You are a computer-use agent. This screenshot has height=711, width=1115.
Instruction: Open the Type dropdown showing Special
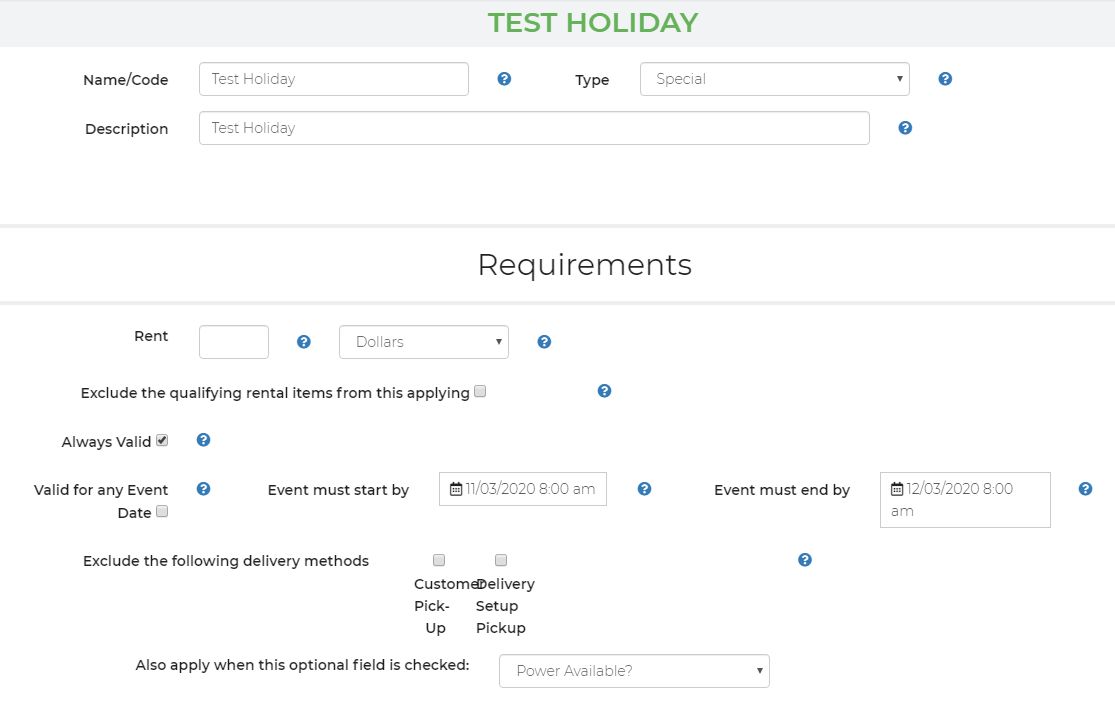pos(774,79)
